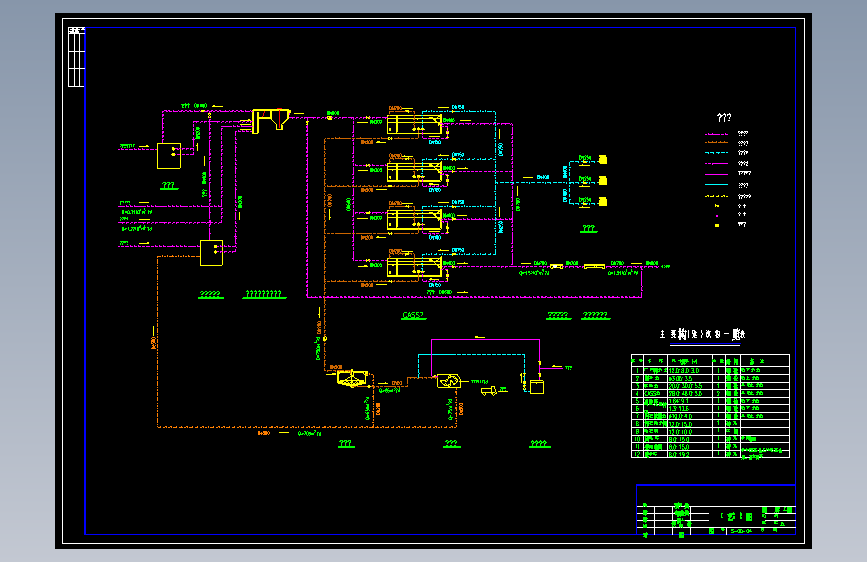Select the filled yellow square legend symbol
The height and width of the screenshot is (562, 867).
click(717, 225)
